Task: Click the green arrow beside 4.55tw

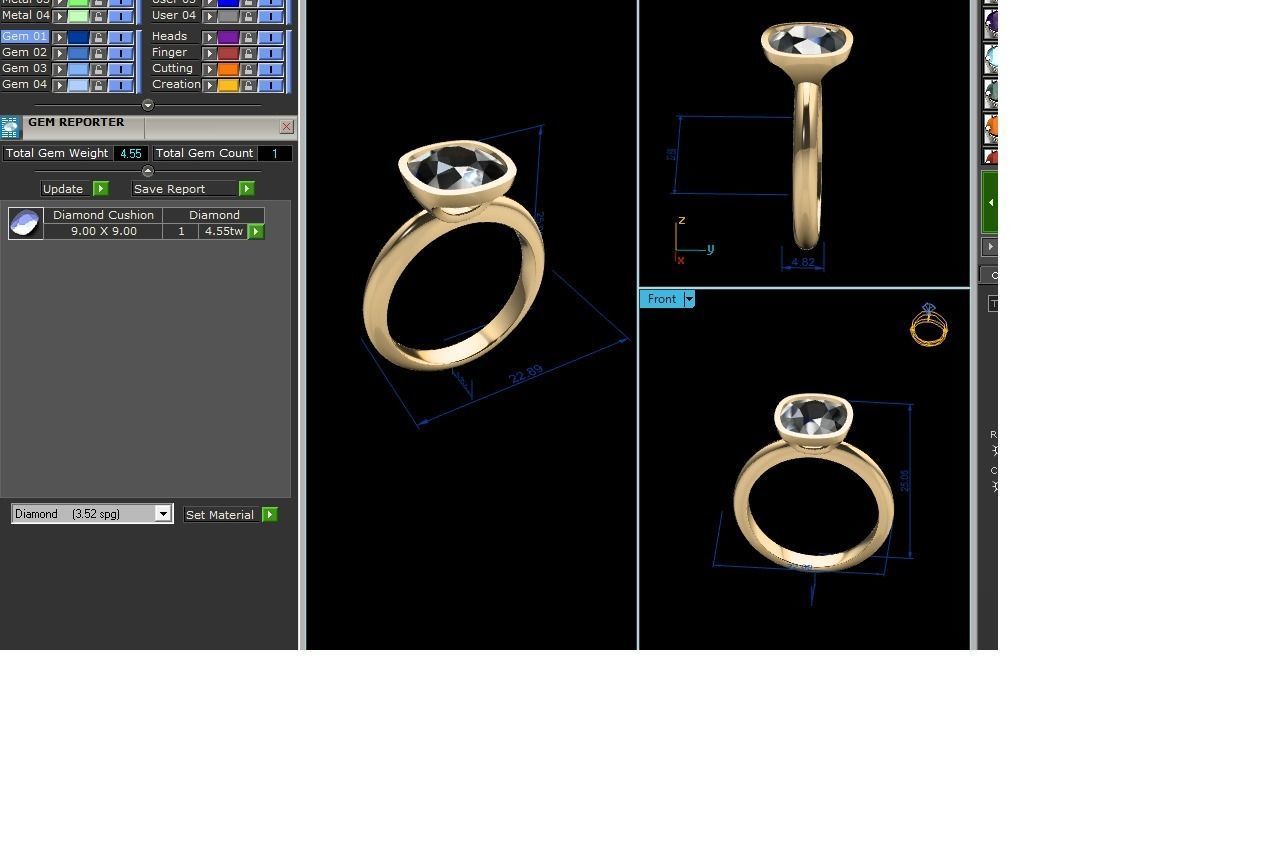Action: pos(256,231)
